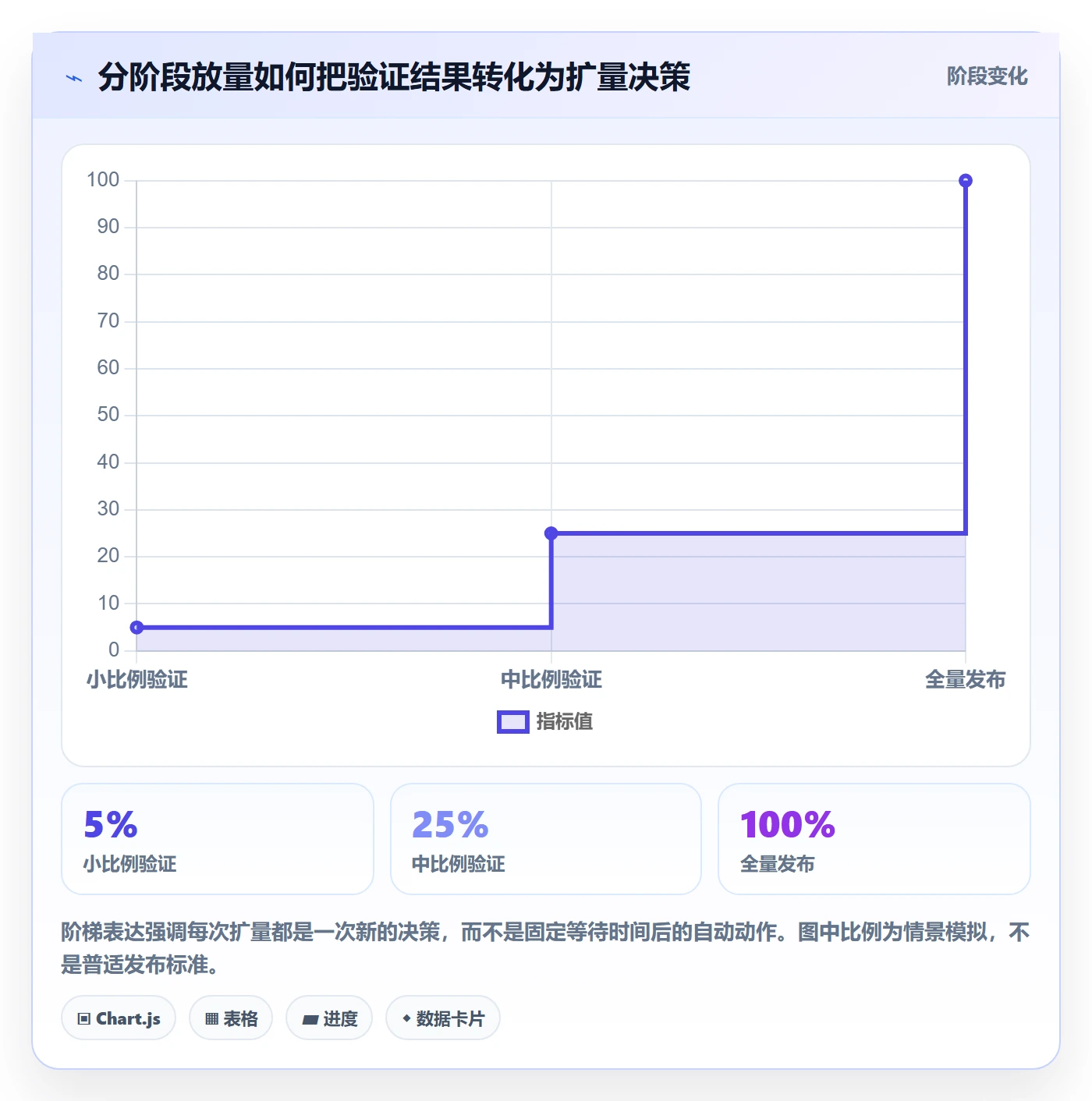Click the 阶段变化 label in the header
1092x1101 pixels.
987,76
